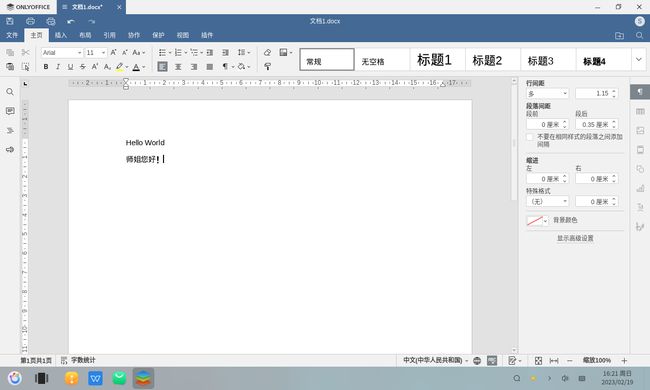Switch to the 协作 tab
The height and width of the screenshot is (390, 650).
click(x=134, y=35)
